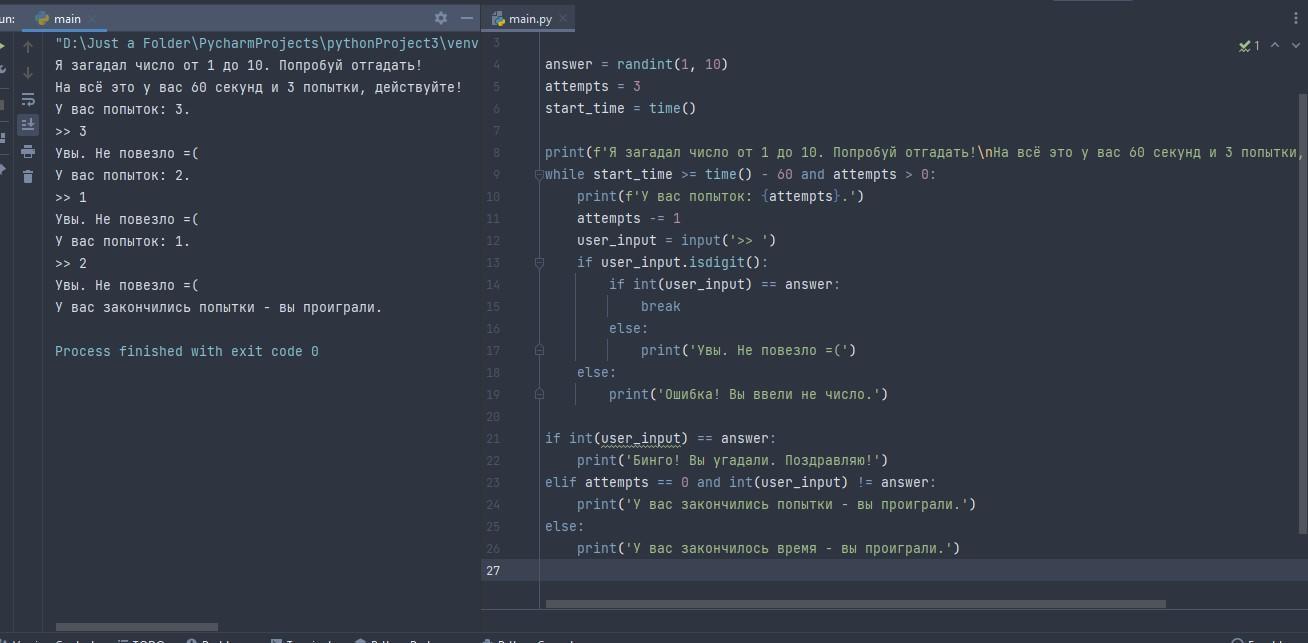Open Run panel settings gear
The image size is (1308, 643).
(441, 18)
